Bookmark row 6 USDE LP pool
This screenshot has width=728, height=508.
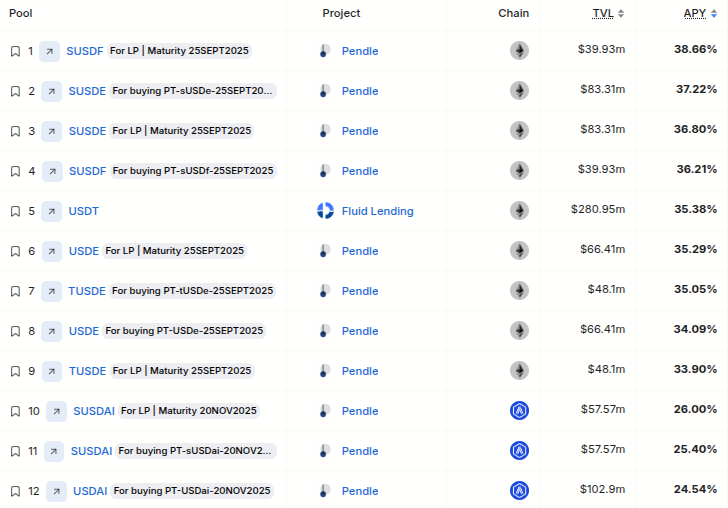coord(15,251)
